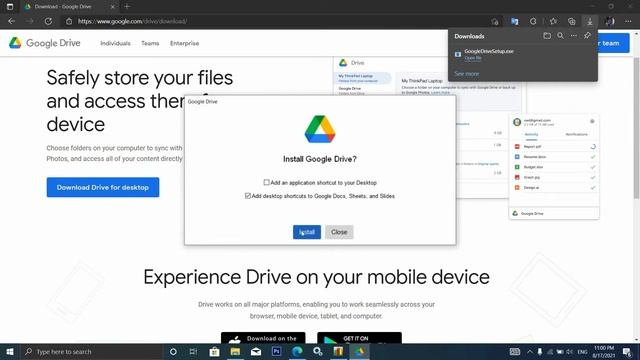The height and width of the screenshot is (360, 640).
Task: Click the Google Drive logo in header
Action: (x=44, y=43)
